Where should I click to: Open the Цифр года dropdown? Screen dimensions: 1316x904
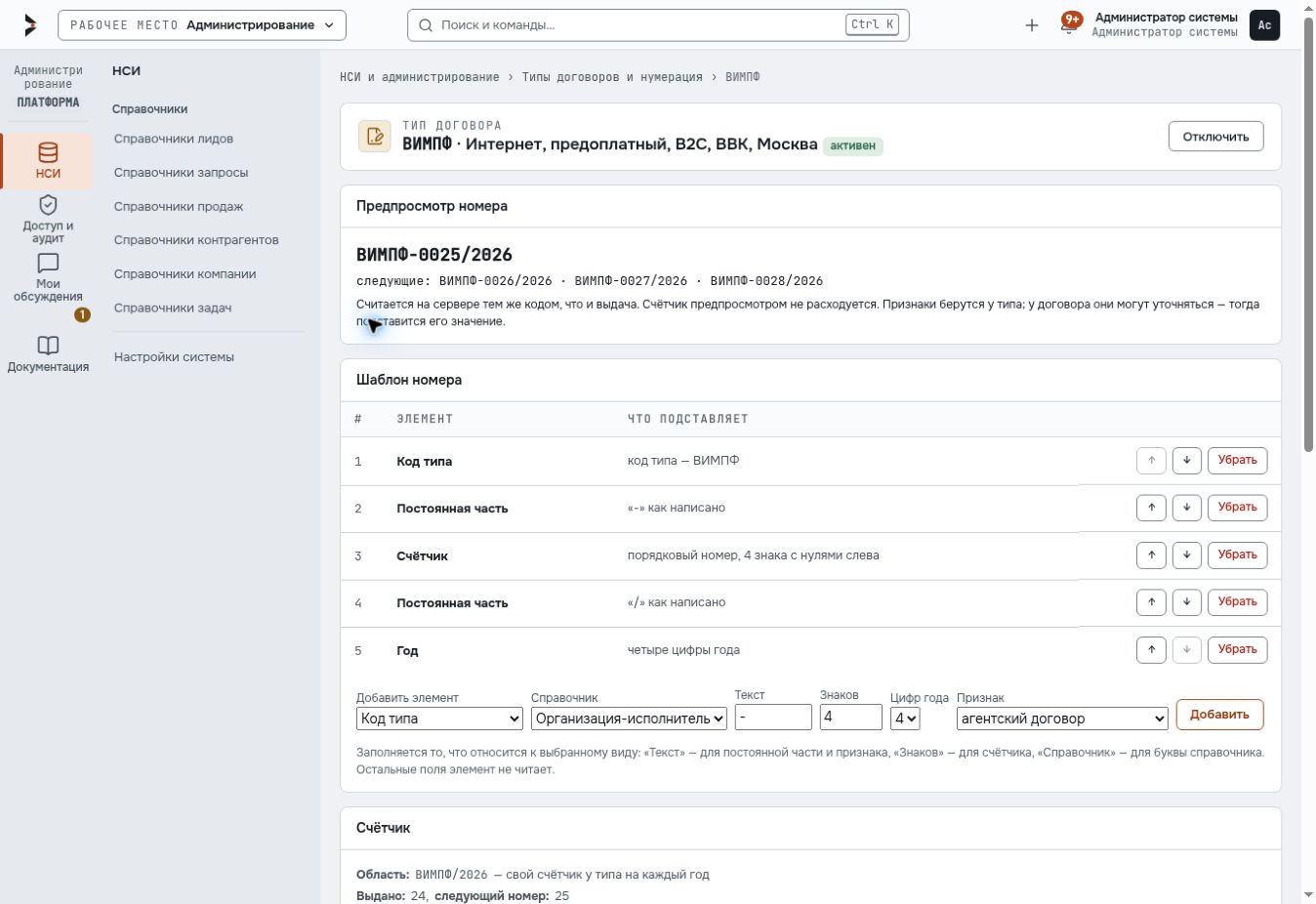point(905,719)
